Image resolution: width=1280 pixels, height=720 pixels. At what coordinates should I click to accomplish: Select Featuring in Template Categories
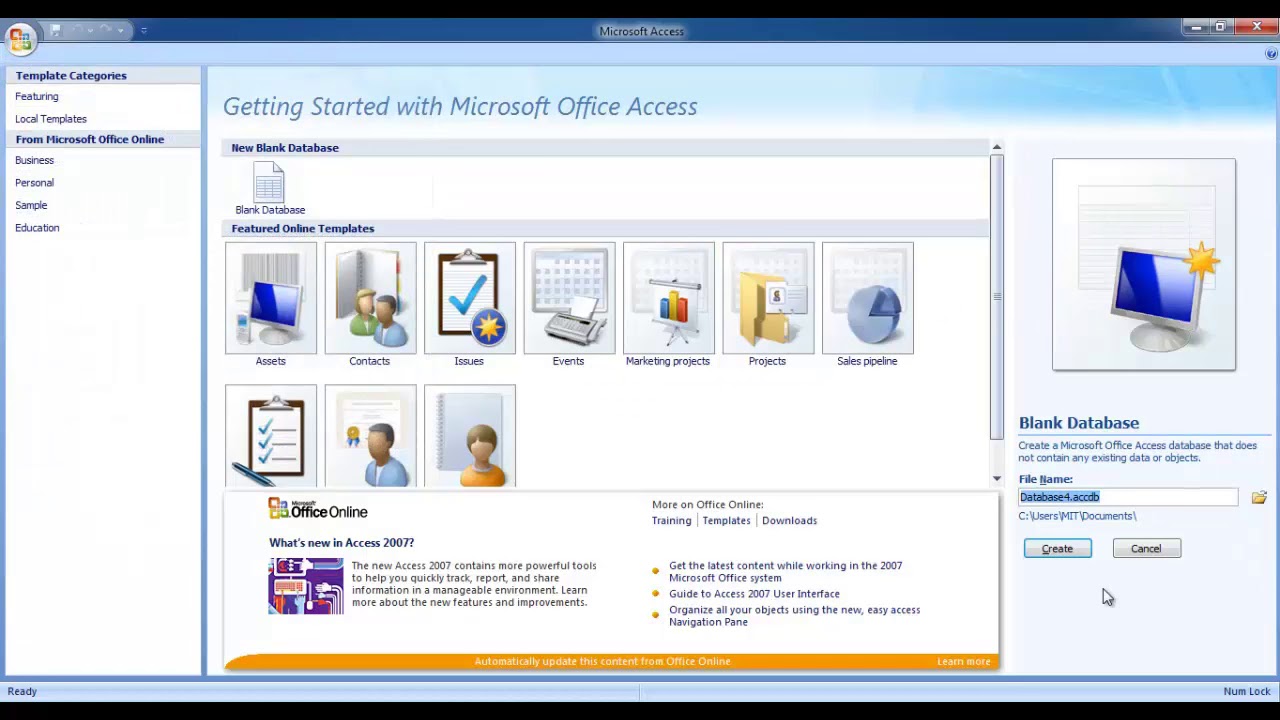[37, 97]
